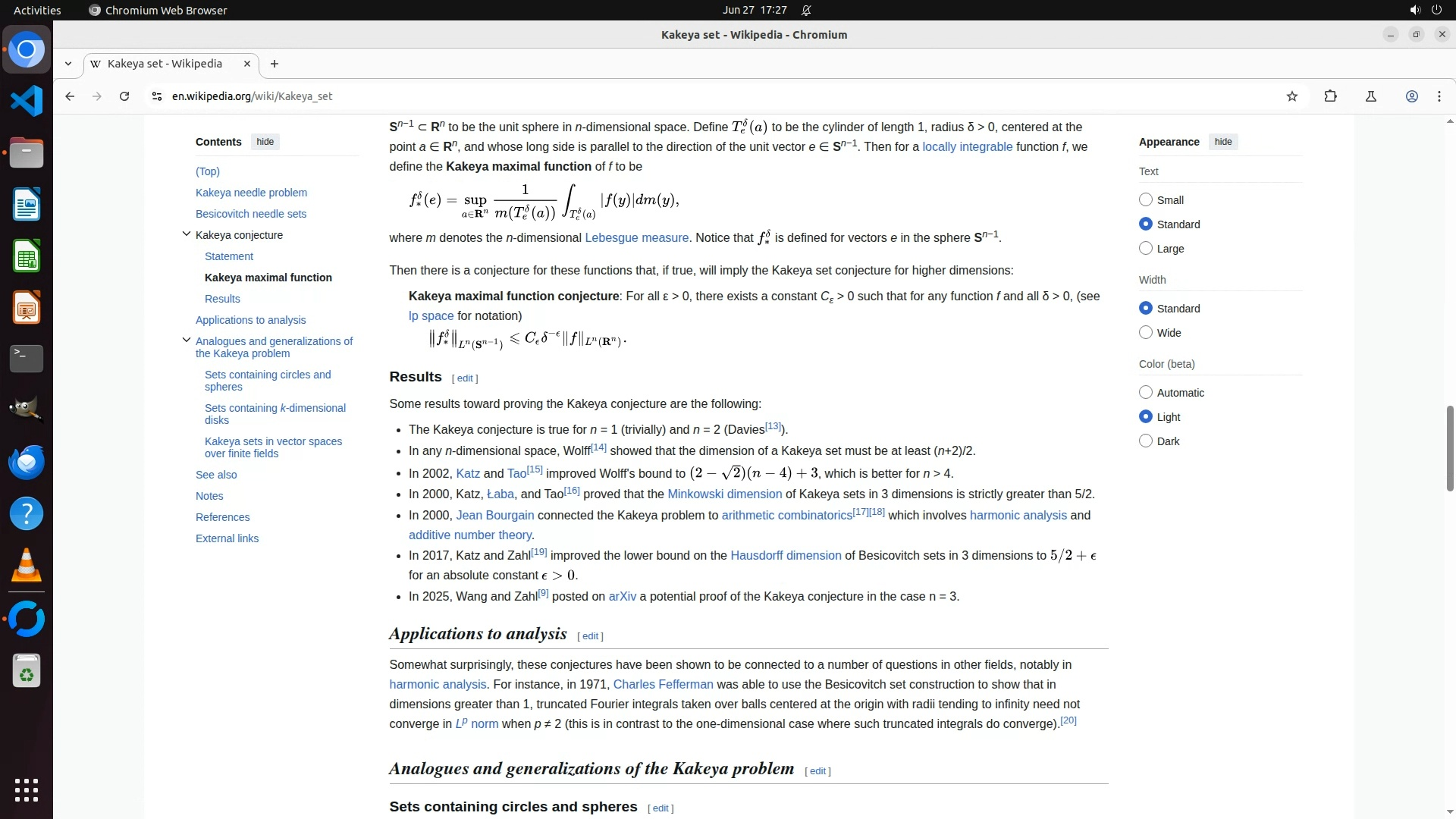This screenshot has width=1456, height=819.
Task: Select the Large text size option
Action: pos(1146,248)
